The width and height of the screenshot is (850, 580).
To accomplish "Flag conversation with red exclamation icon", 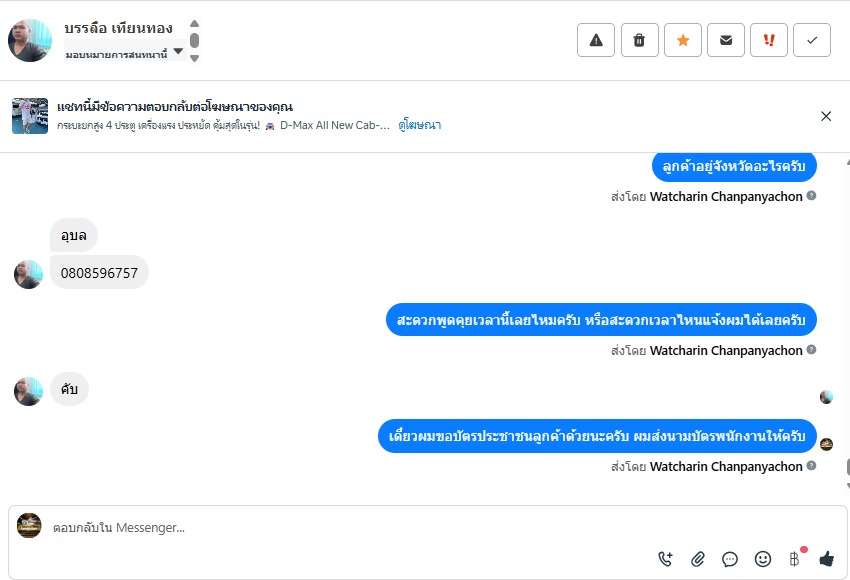I will pos(769,40).
